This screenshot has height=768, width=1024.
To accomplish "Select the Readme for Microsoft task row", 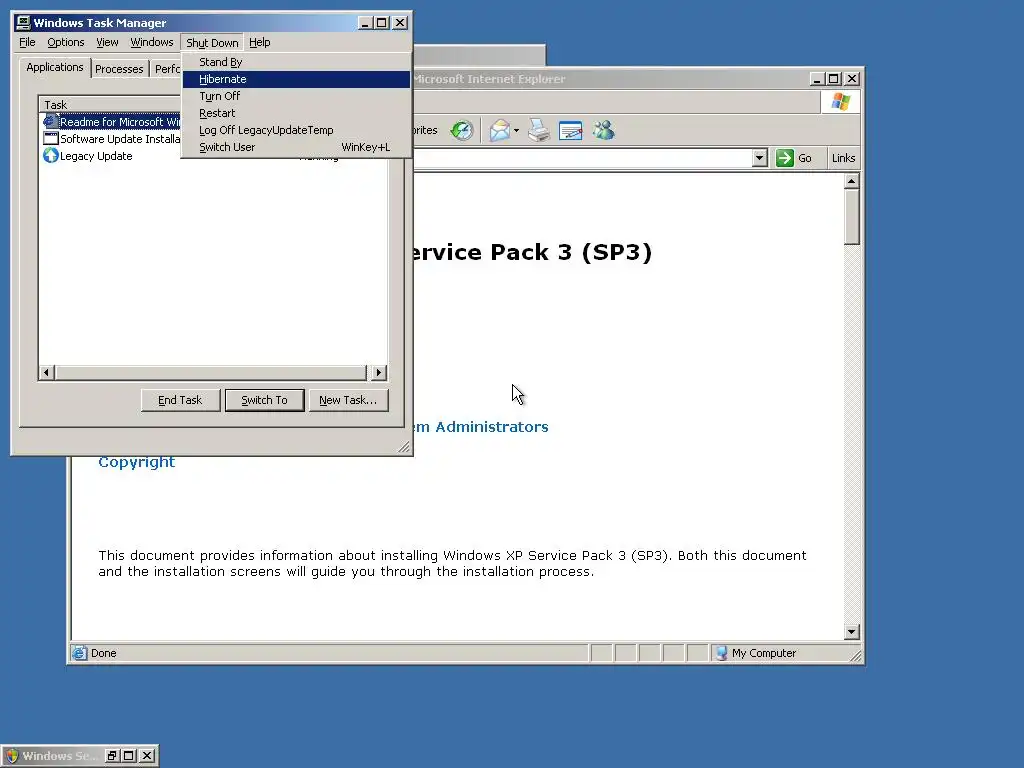I will click(111, 122).
